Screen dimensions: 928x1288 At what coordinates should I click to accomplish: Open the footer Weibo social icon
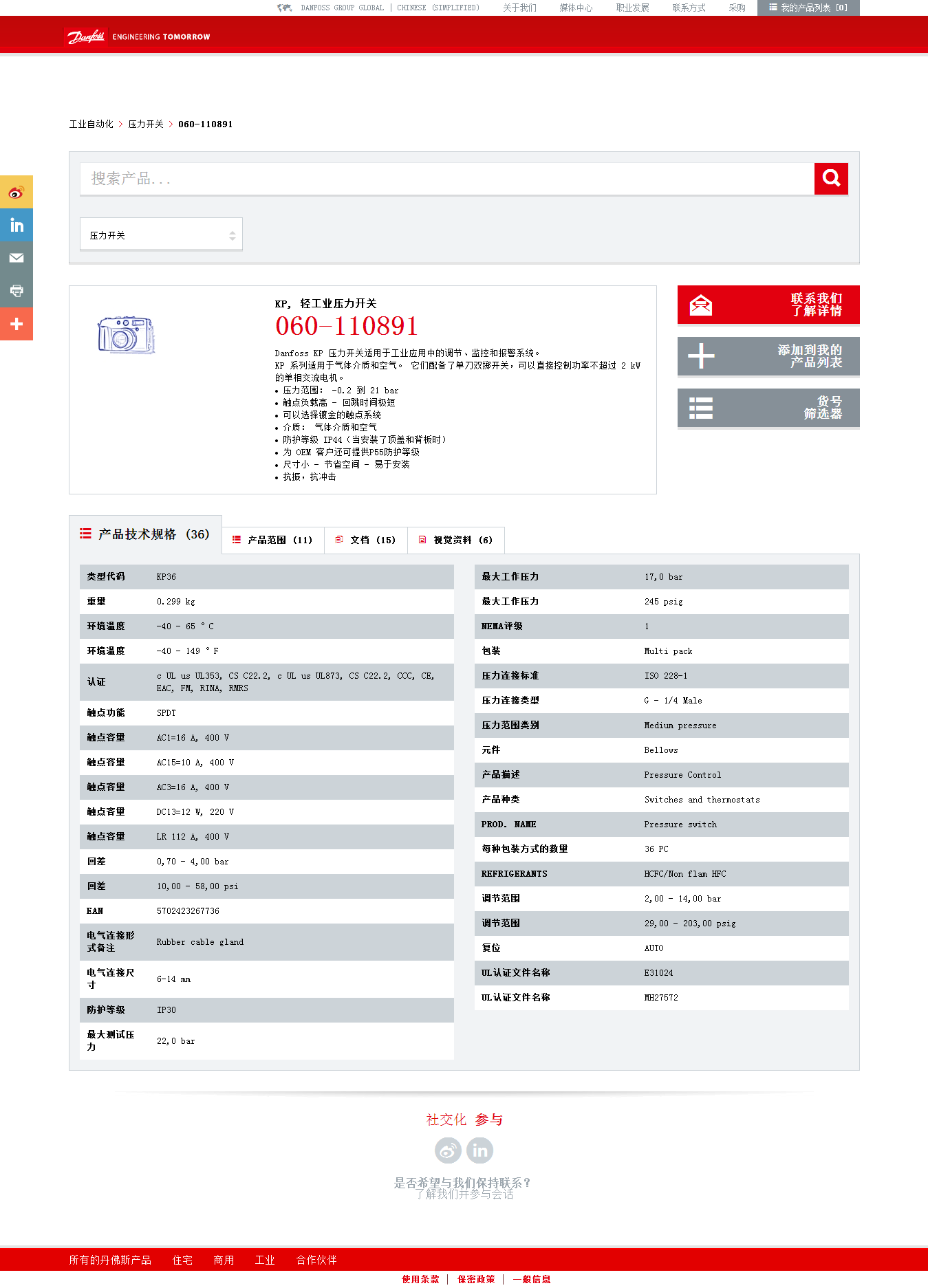click(448, 1150)
